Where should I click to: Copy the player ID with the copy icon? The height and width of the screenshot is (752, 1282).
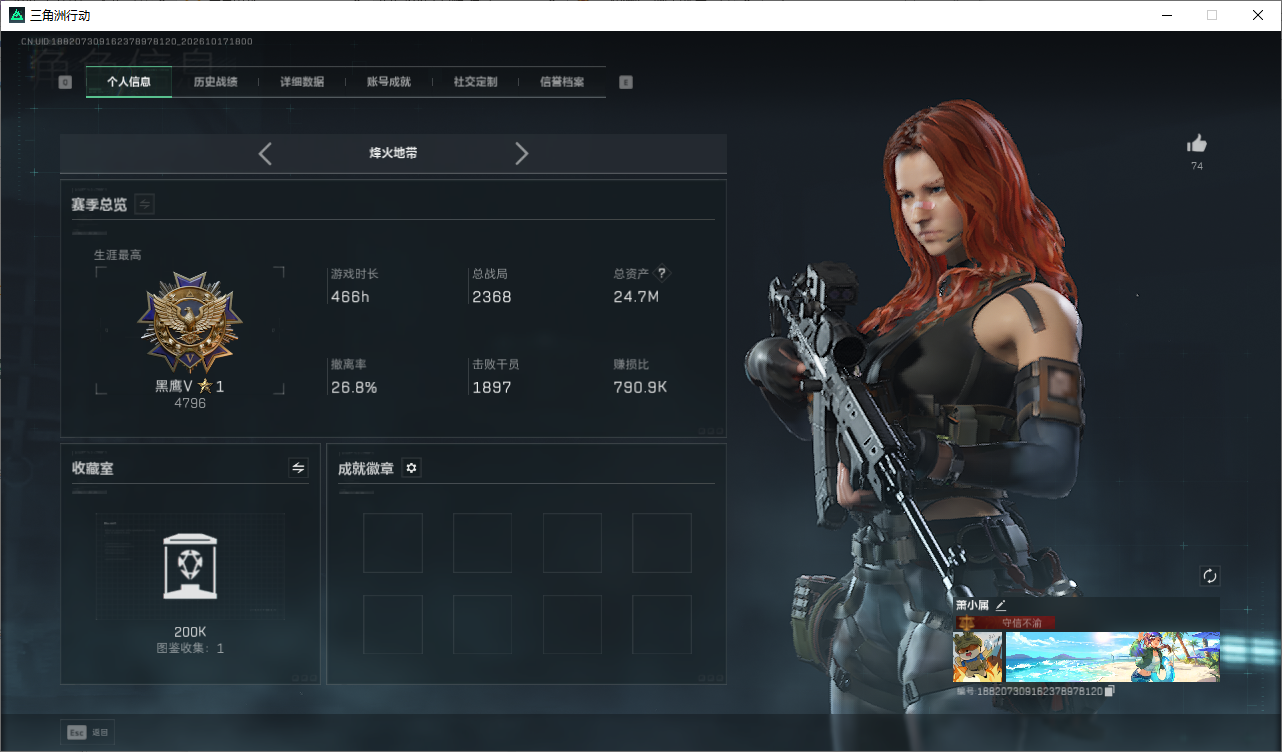tap(1110, 691)
